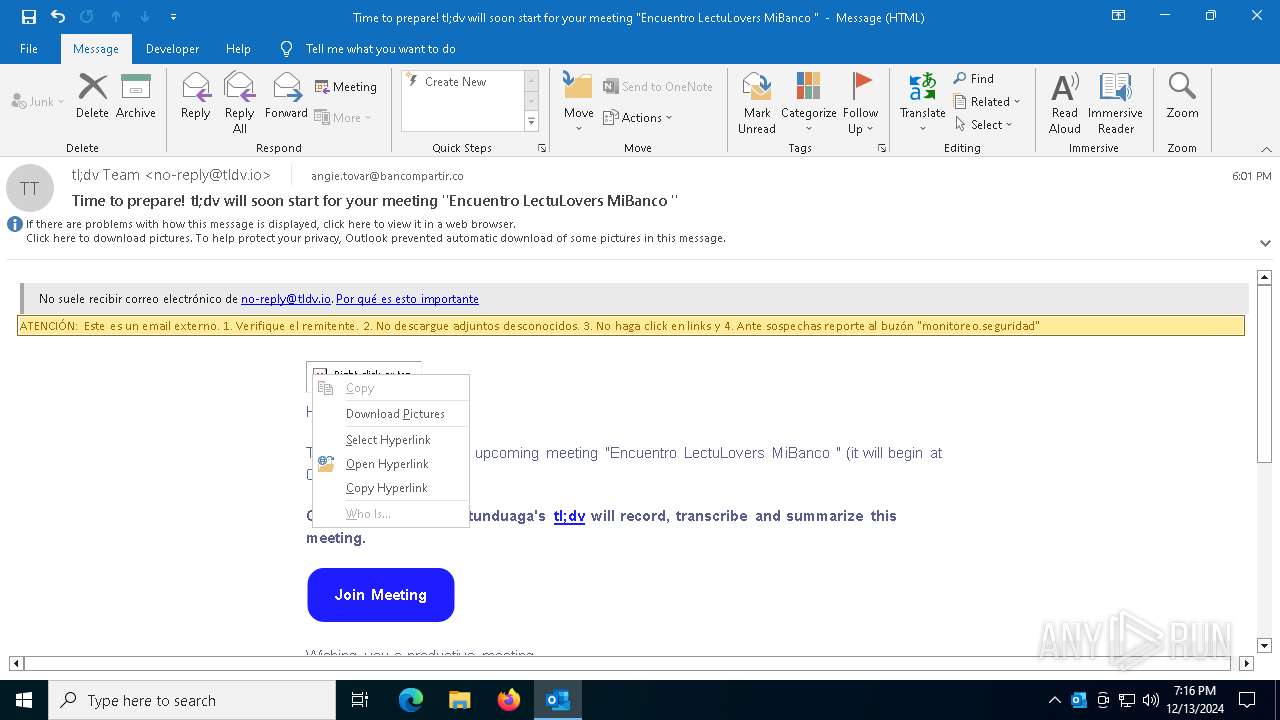Open Customize Quick Access Toolbar dropdown
This screenshot has height=720, width=1280.
(174, 17)
